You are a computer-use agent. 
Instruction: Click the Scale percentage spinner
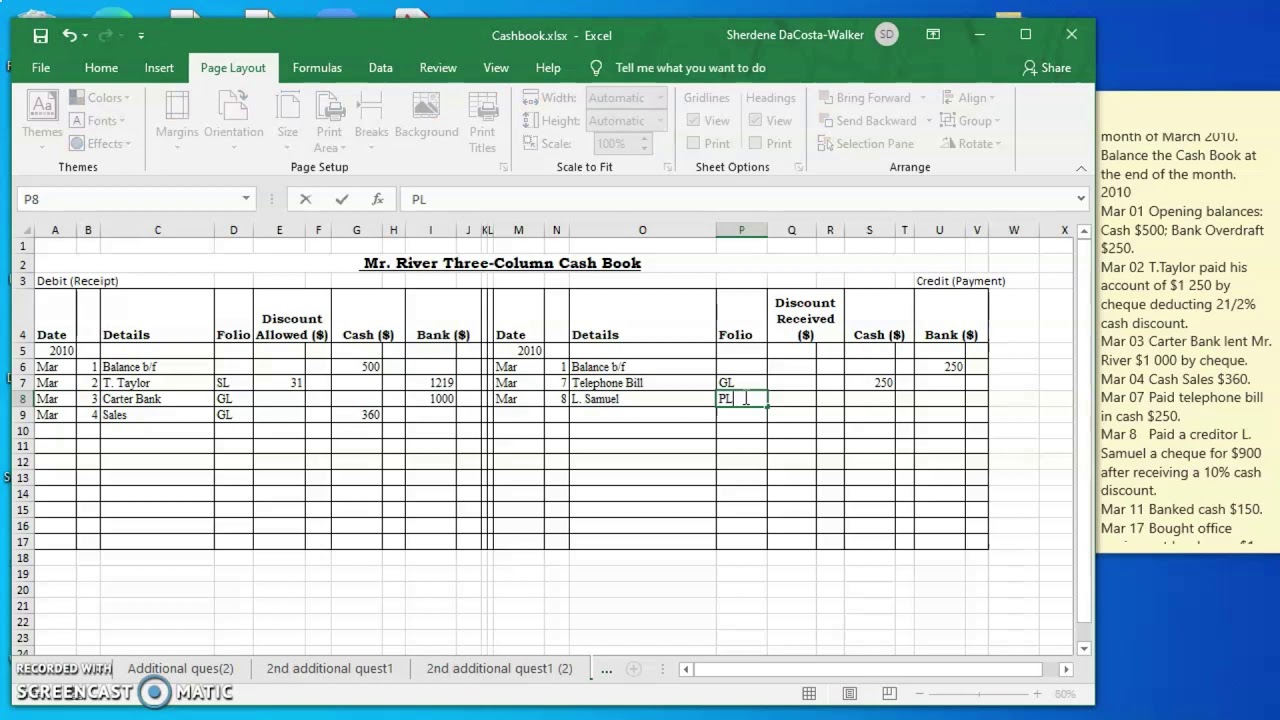(644, 144)
